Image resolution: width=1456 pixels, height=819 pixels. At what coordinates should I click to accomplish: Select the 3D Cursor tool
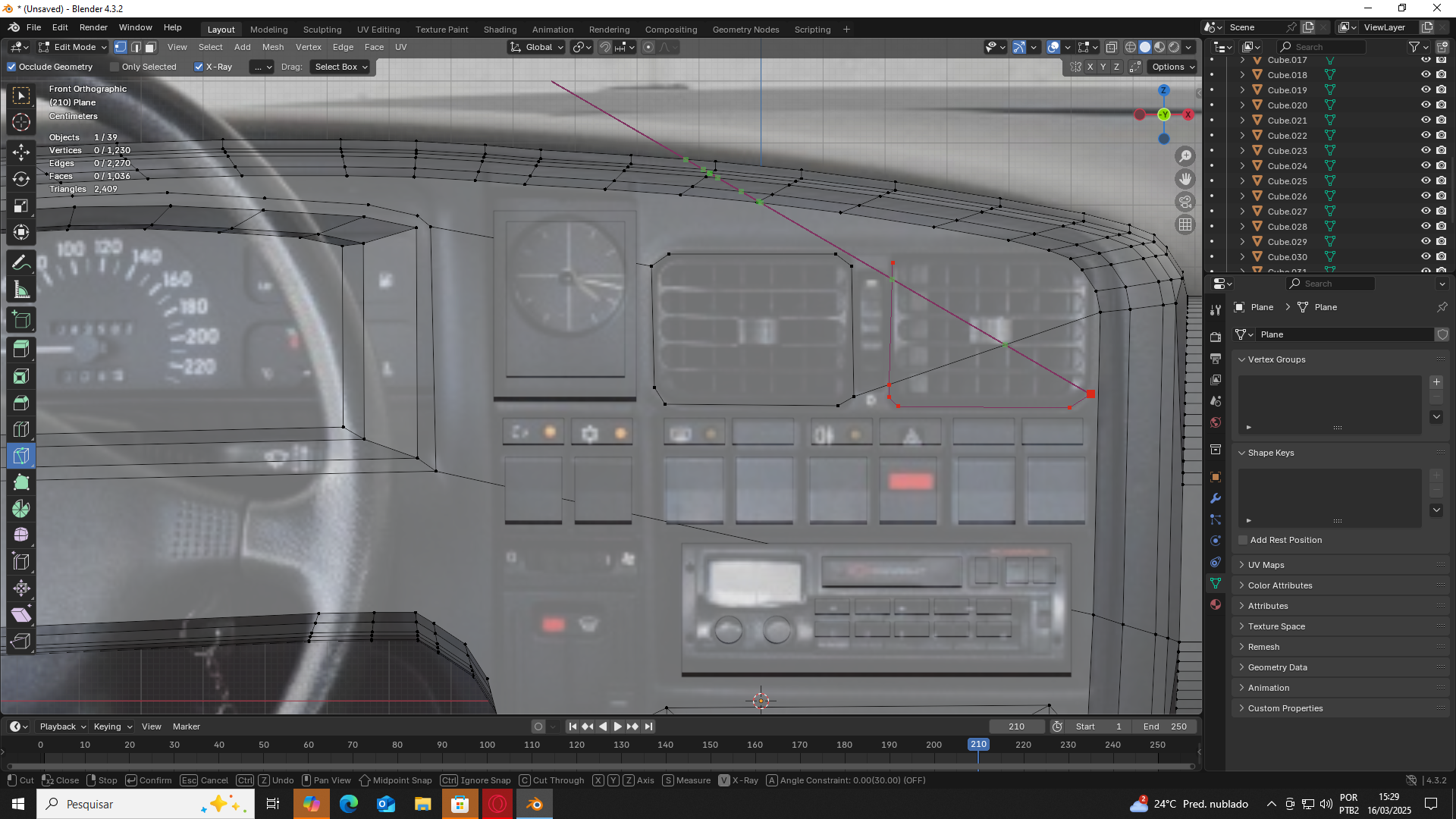tap(21, 122)
